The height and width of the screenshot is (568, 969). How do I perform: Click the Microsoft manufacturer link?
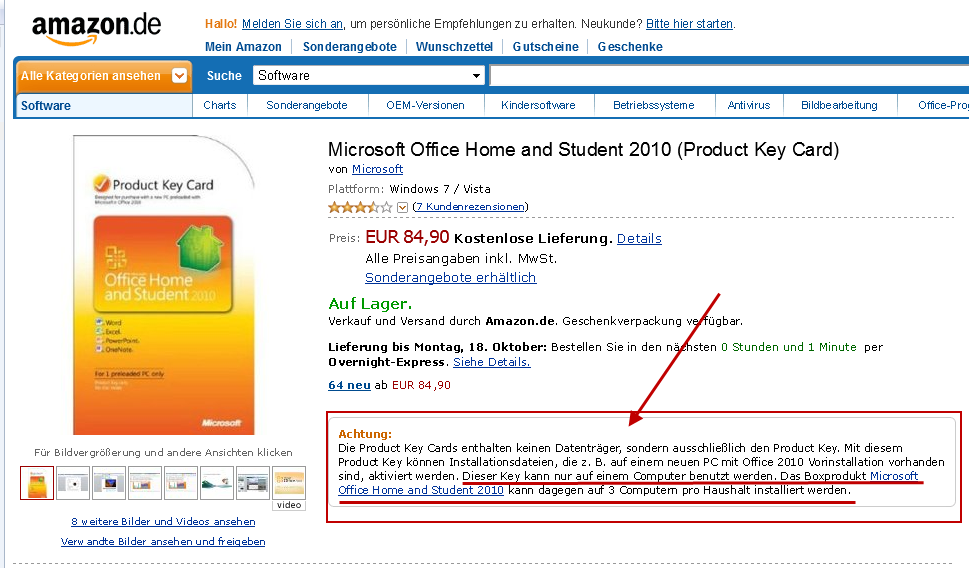point(378,169)
